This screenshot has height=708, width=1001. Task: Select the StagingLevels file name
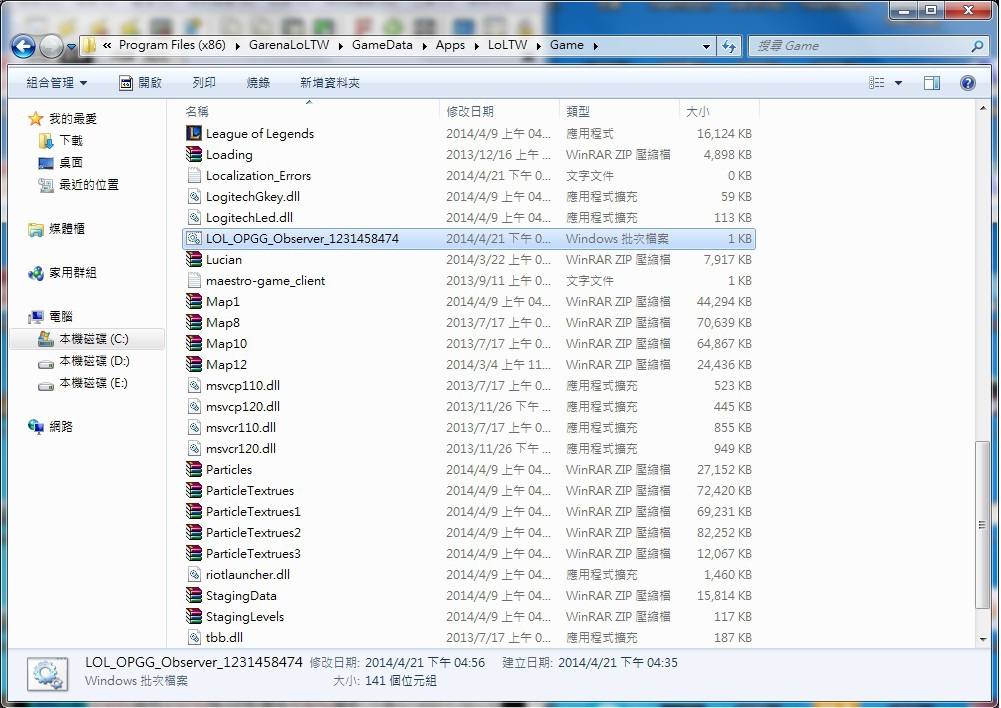click(245, 617)
